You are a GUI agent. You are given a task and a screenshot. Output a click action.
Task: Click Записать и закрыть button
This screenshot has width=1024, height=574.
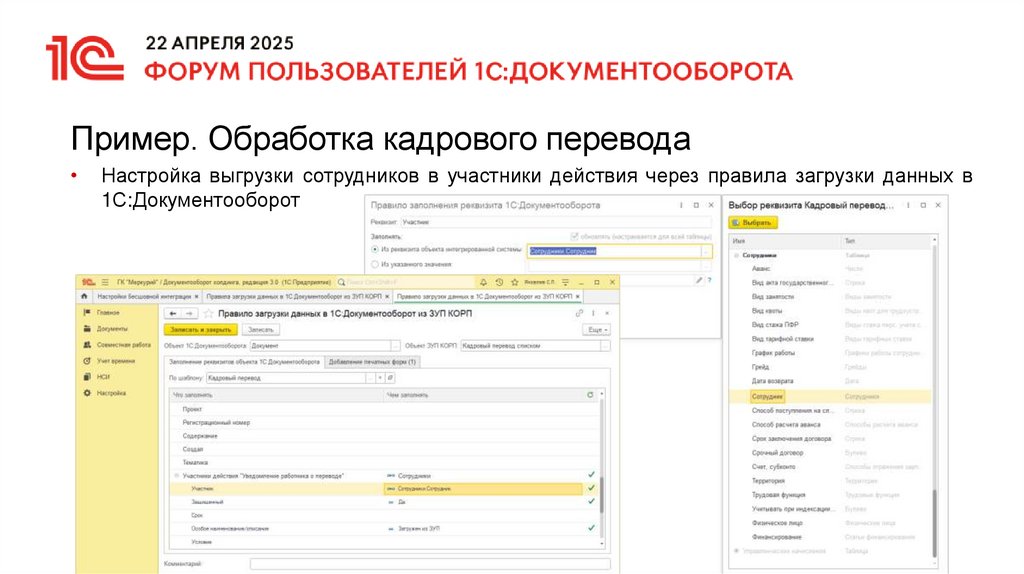pyautogui.click(x=201, y=330)
